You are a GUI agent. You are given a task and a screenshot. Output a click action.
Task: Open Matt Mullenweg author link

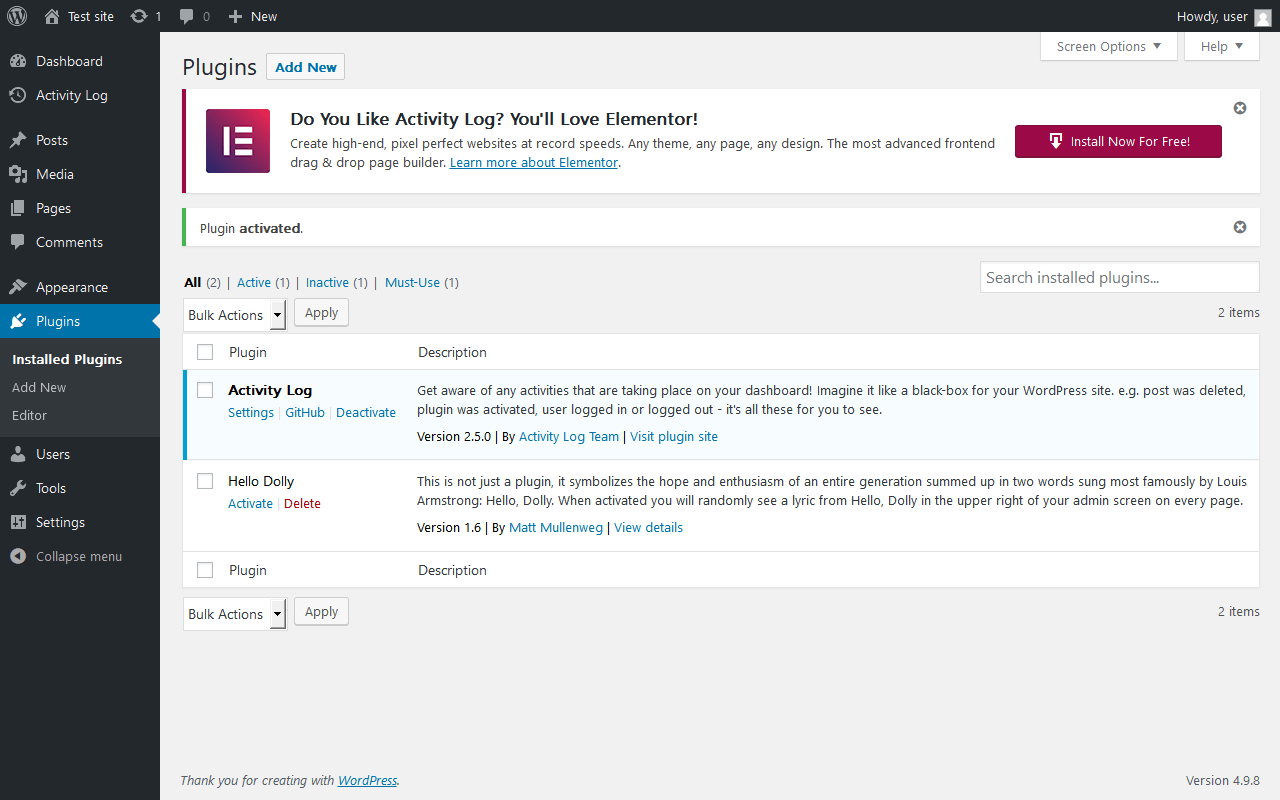556,527
